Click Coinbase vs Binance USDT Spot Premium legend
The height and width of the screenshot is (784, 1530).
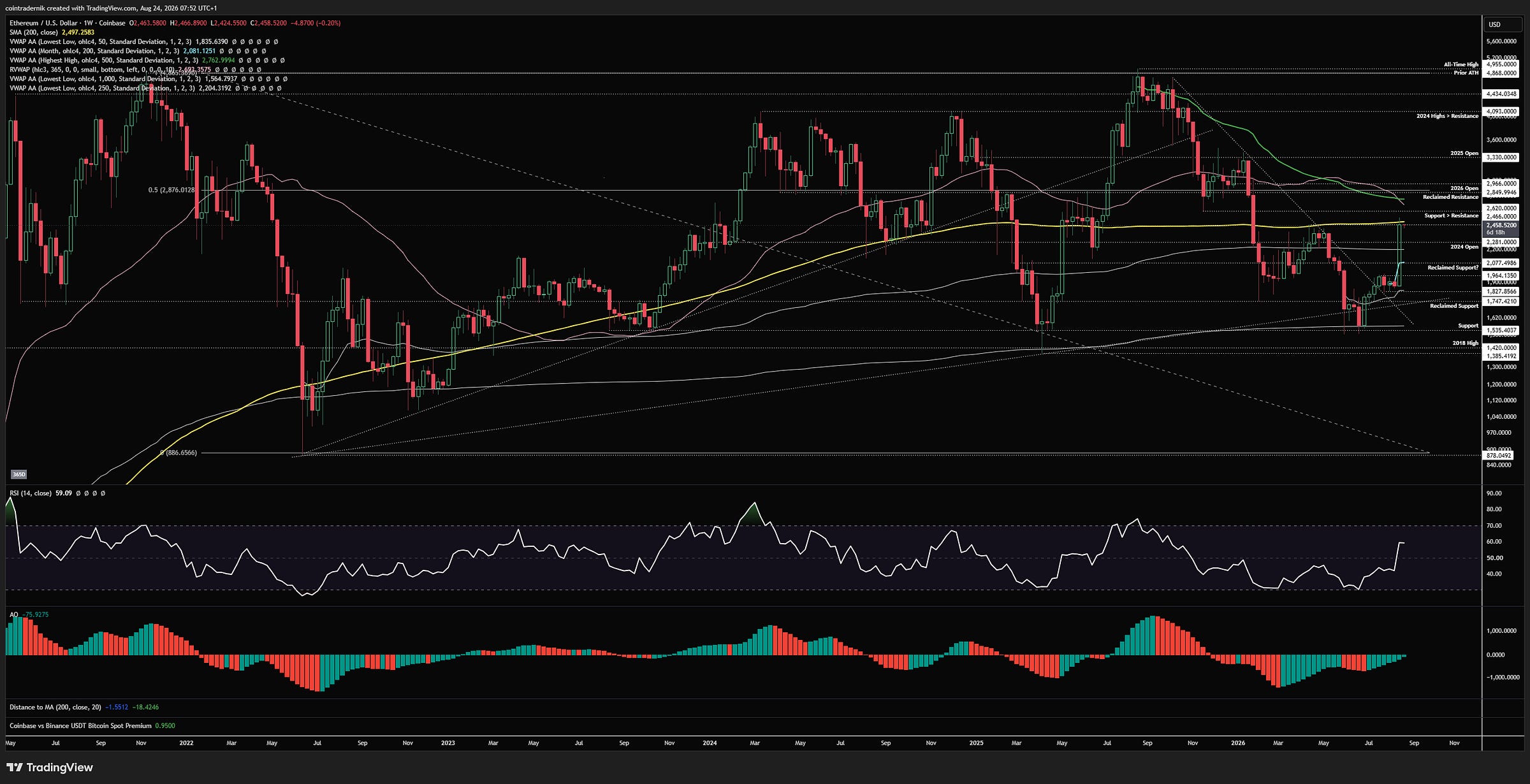[80, 726]
